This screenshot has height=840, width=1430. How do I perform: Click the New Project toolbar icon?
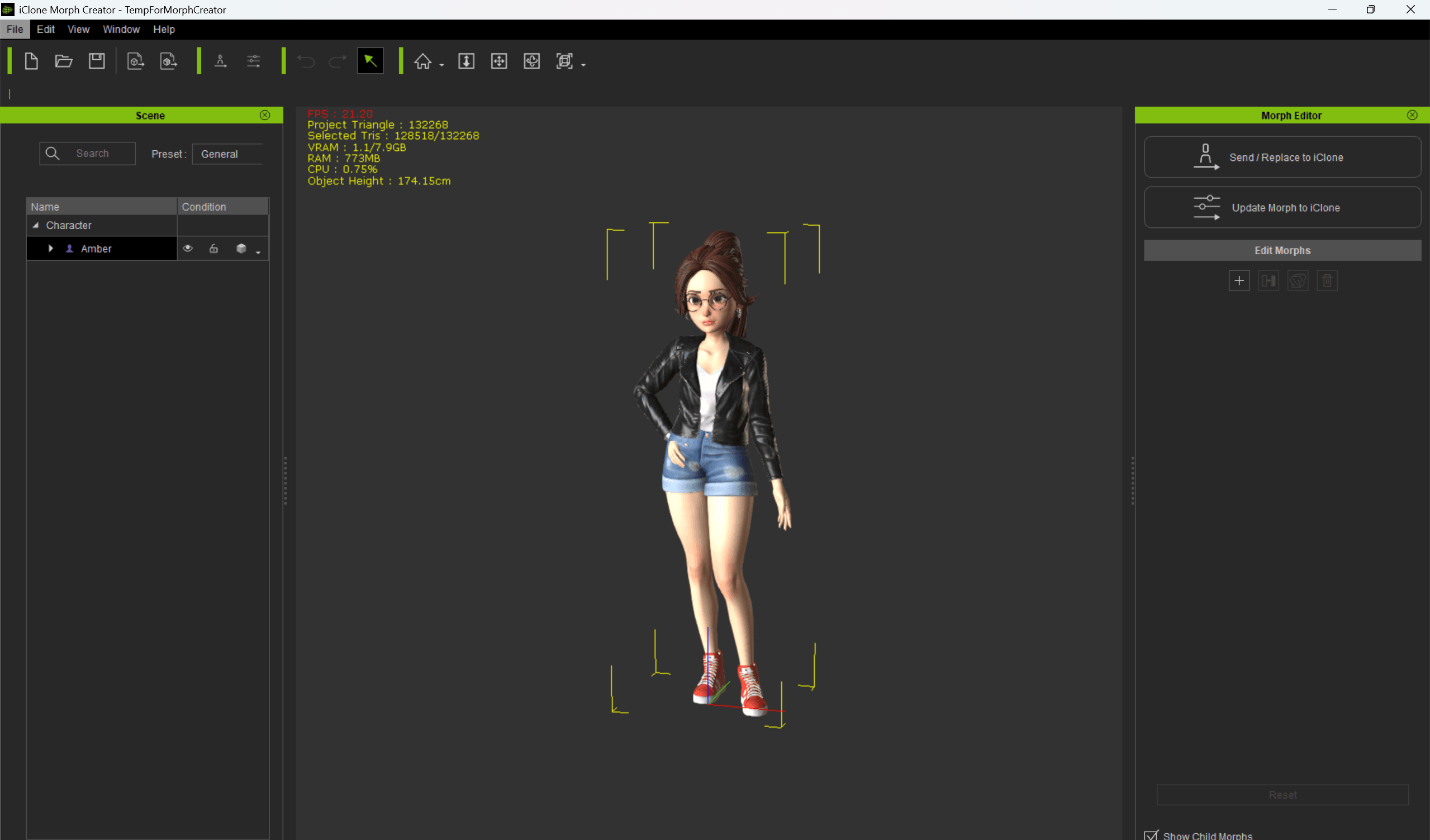pos(31,61)
